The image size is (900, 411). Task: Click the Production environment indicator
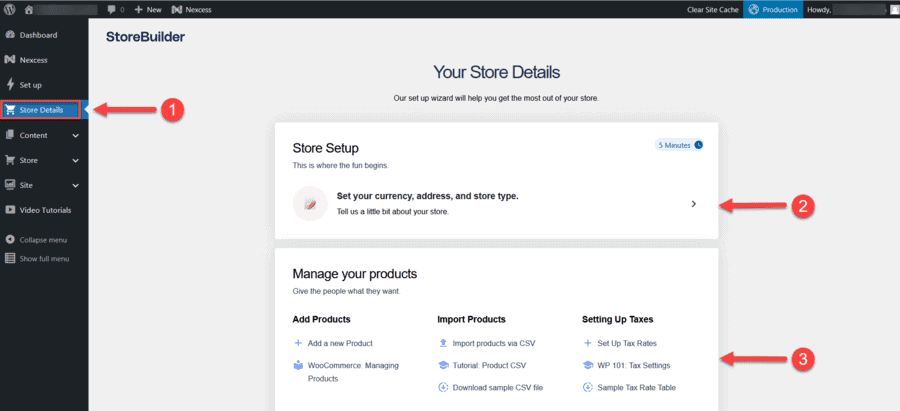(773, 10)
